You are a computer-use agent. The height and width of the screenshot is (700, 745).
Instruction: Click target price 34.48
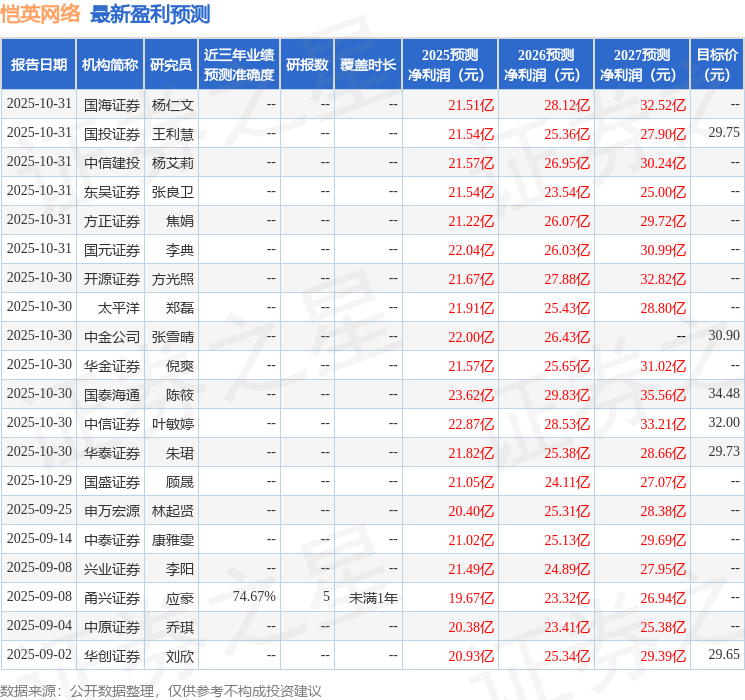coord(724,393)
